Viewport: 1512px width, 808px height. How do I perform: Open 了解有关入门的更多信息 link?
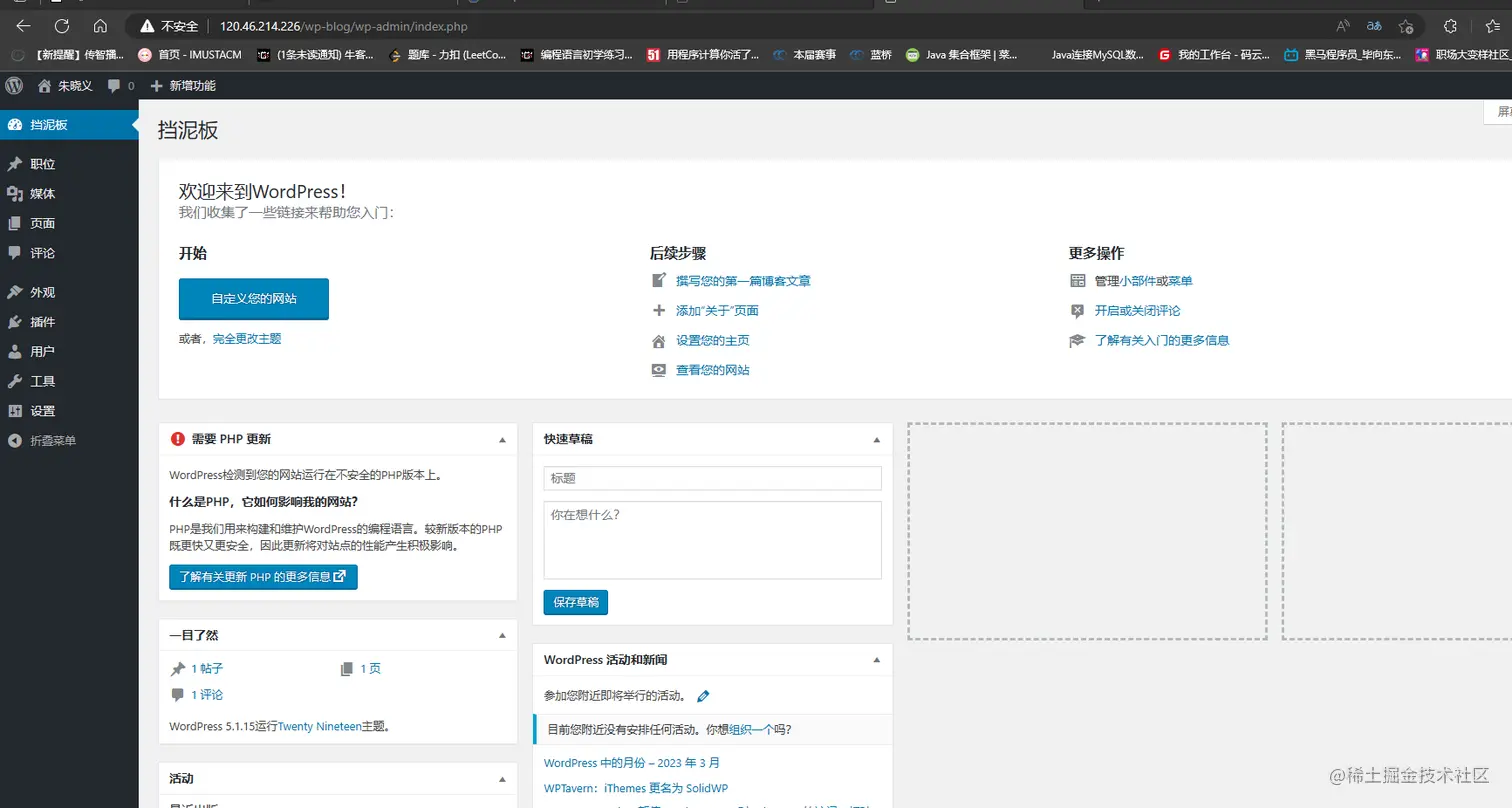[1162, 340]
